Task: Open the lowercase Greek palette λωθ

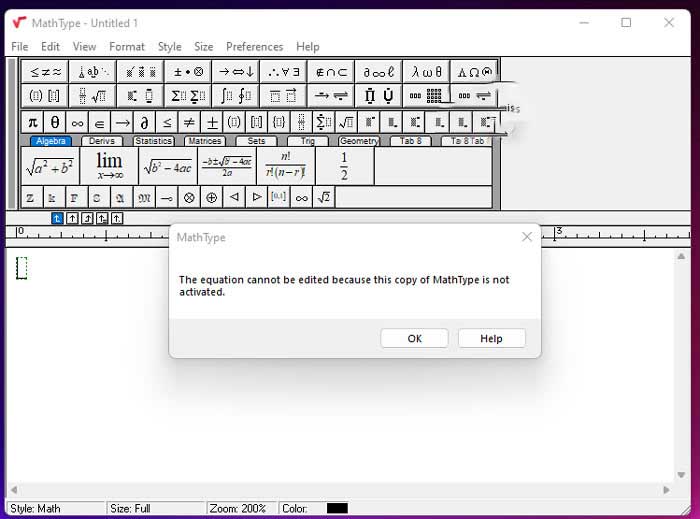Action: tap(426, 72)
